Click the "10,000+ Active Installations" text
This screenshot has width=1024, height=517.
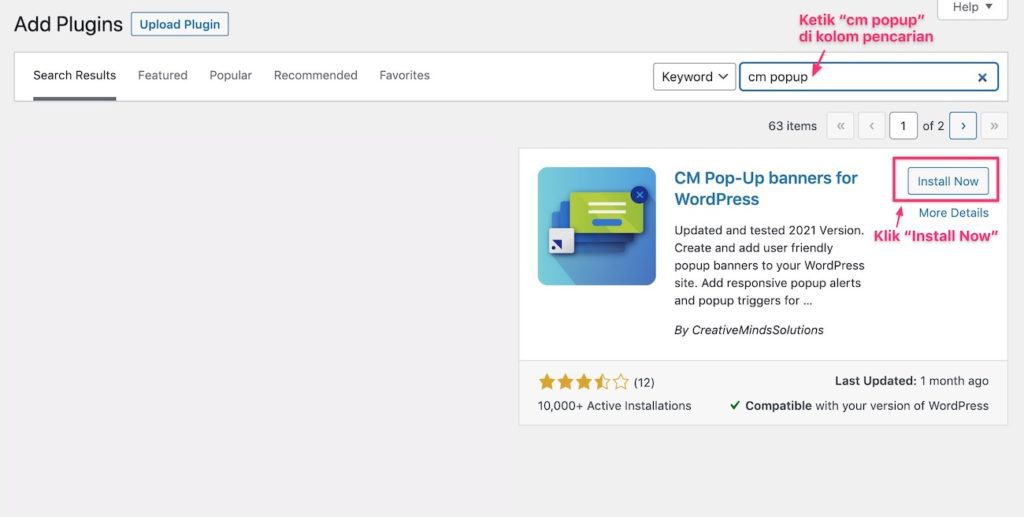[x=615, y=405]
